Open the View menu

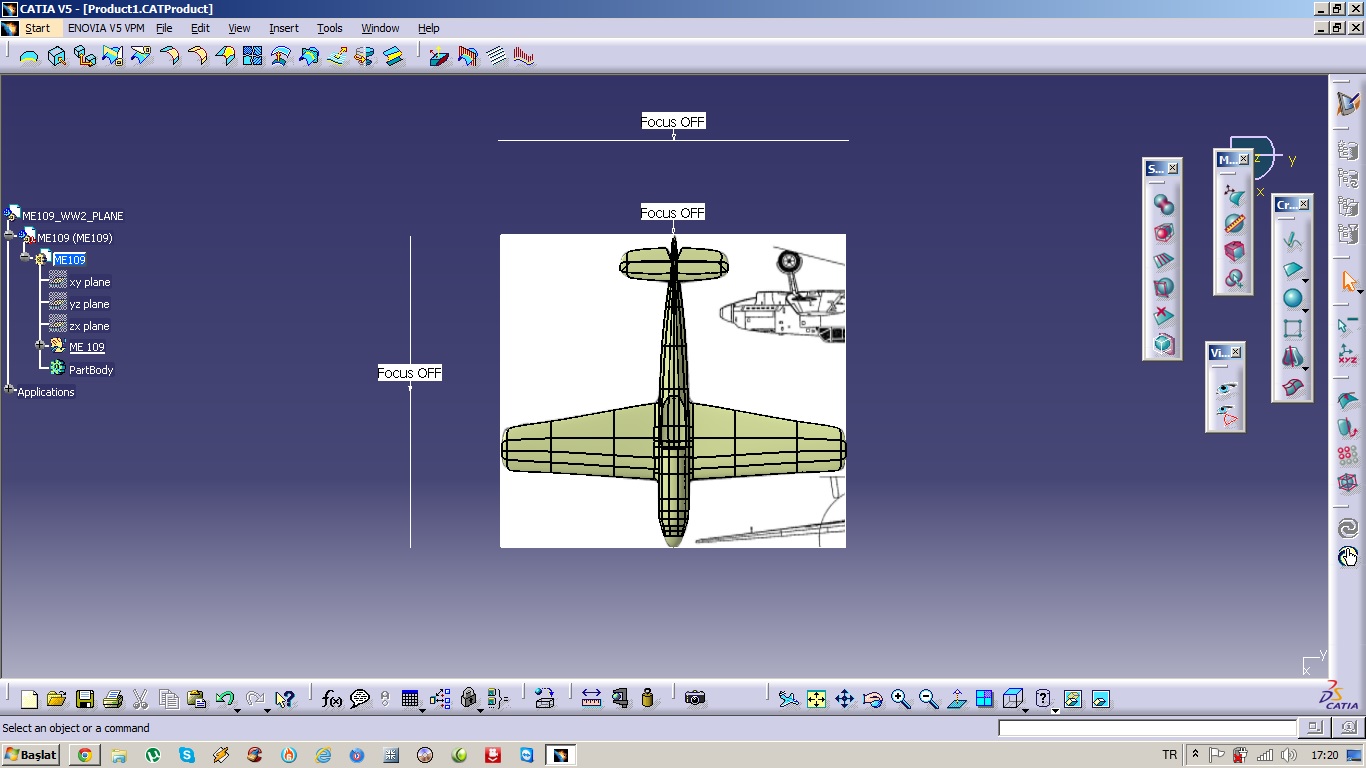point(240,28)
